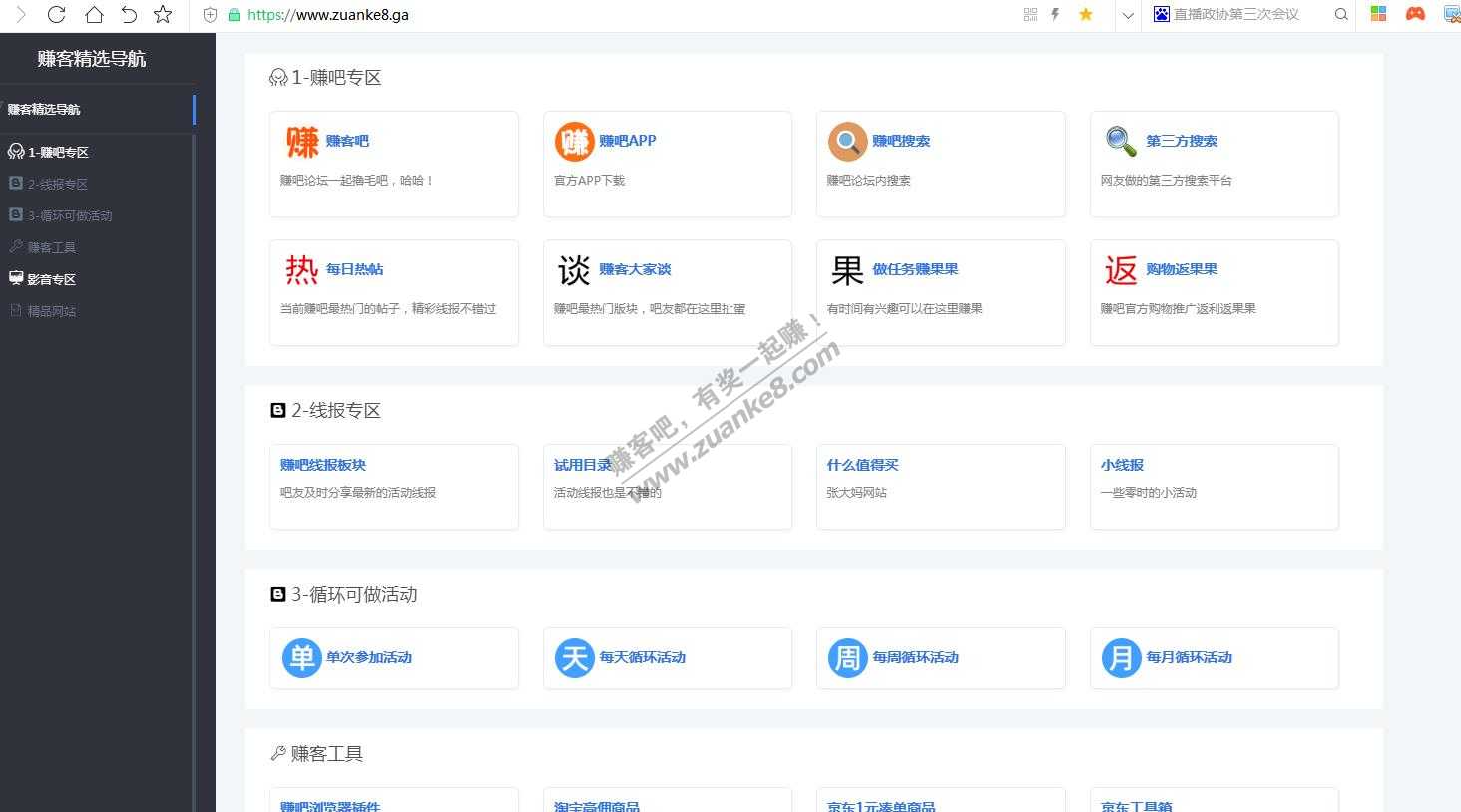The width and height of the screenshot is (1461, 812).
Task: Click the red game controller icon
Action: tap(1415, 14)
